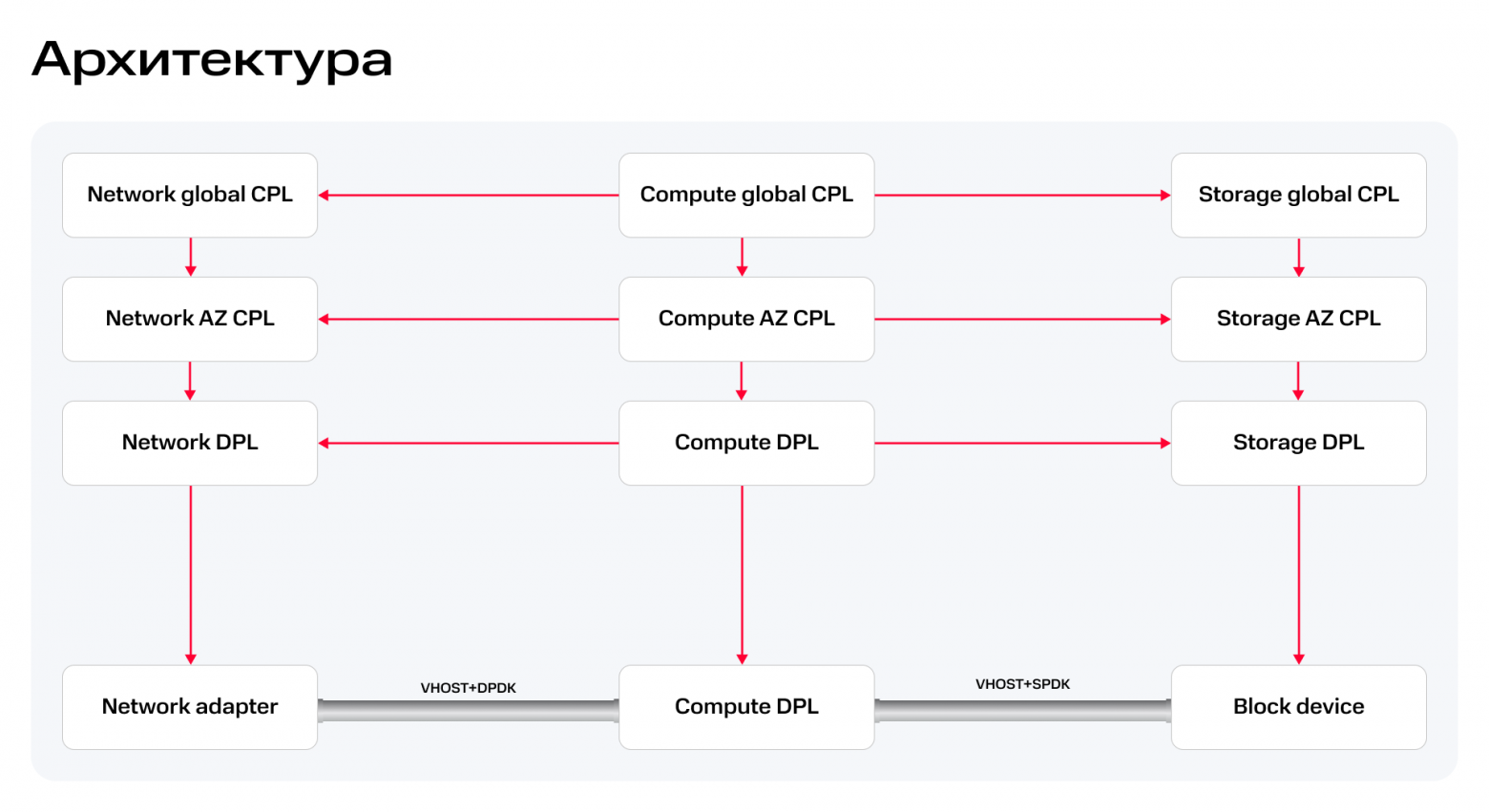Select the Compute AZ CPL box
This screenshot has height=812, width=1489.
coord(746,319)
